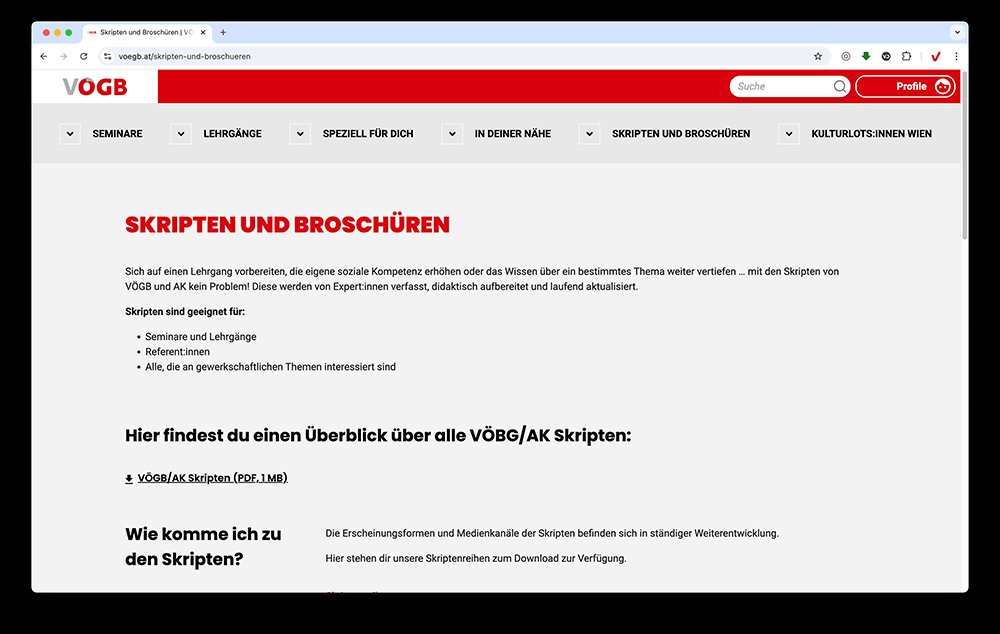Go back using the back arrow
The height and width of the screenshot is (634, 1000).
[42, 56]
